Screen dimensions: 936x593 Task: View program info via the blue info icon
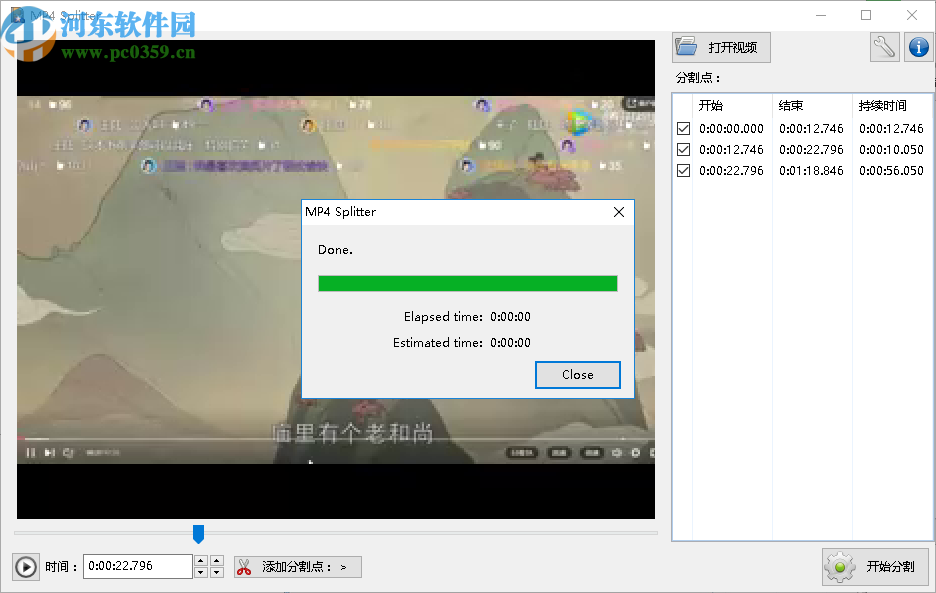[918, 46]
